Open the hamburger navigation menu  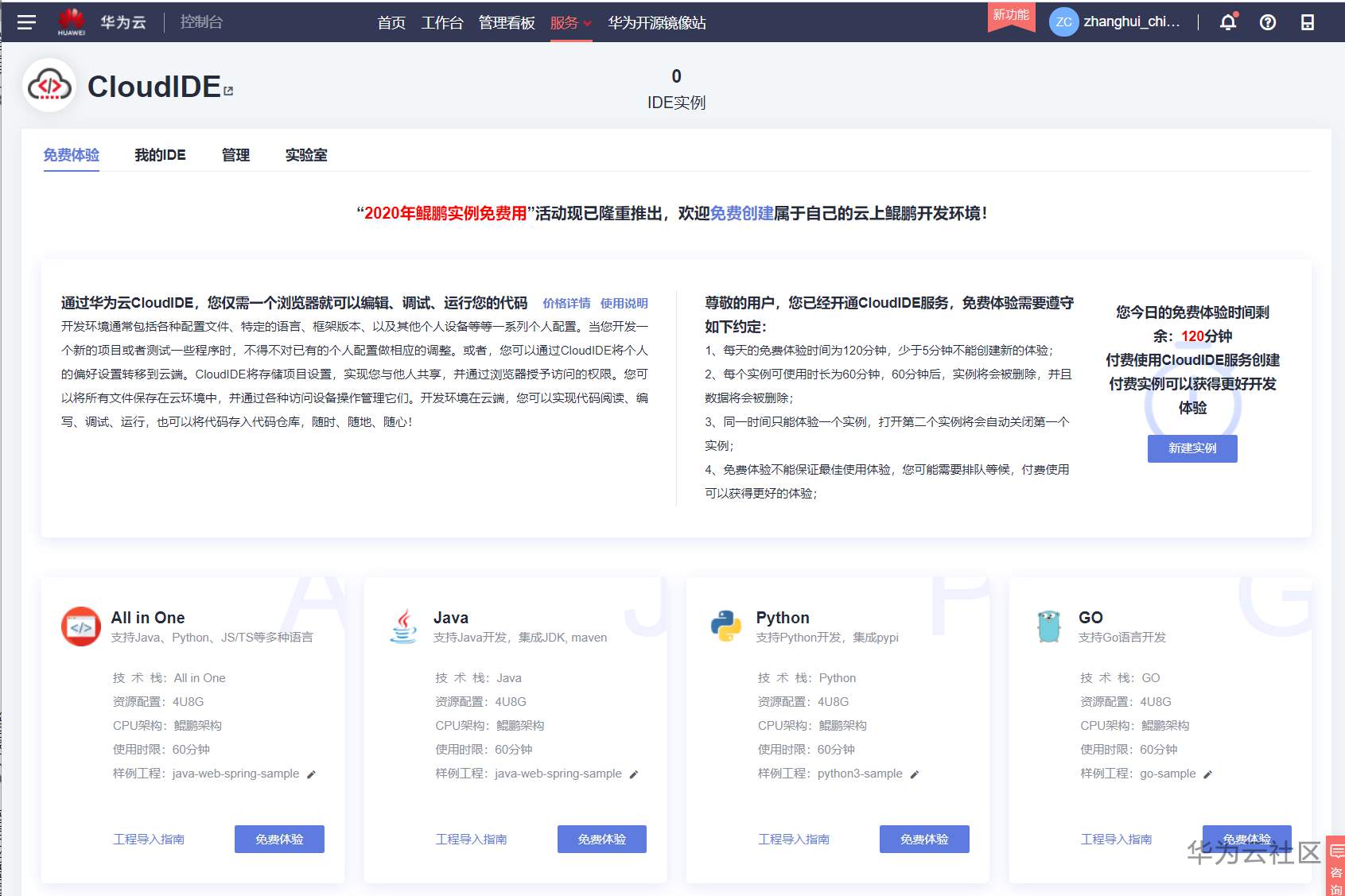pos(26,22)
